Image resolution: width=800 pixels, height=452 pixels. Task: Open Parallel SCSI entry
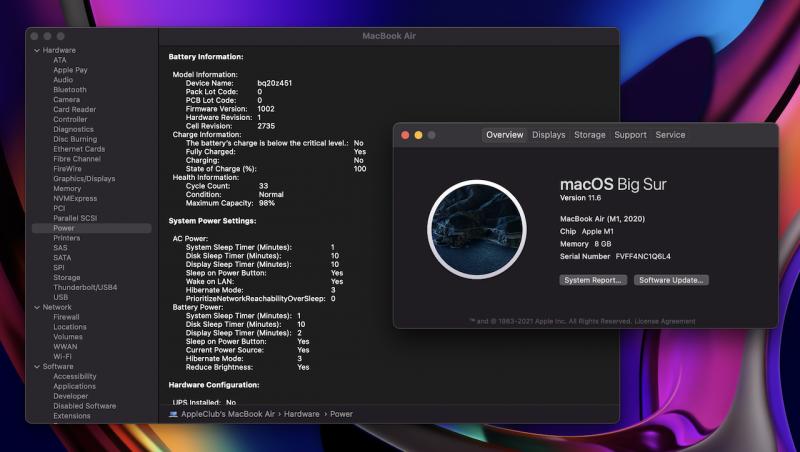[75, 218]
